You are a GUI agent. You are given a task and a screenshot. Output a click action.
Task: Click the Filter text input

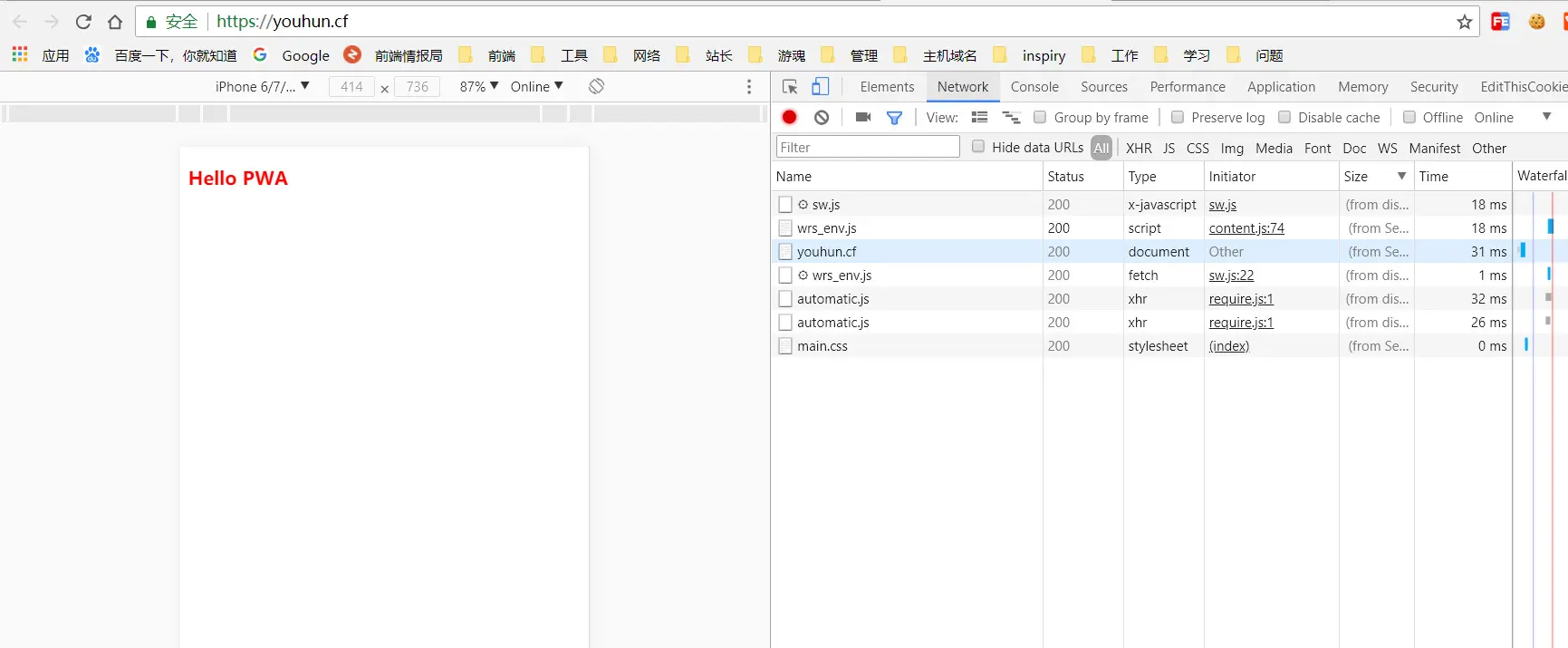click(867, 147)
